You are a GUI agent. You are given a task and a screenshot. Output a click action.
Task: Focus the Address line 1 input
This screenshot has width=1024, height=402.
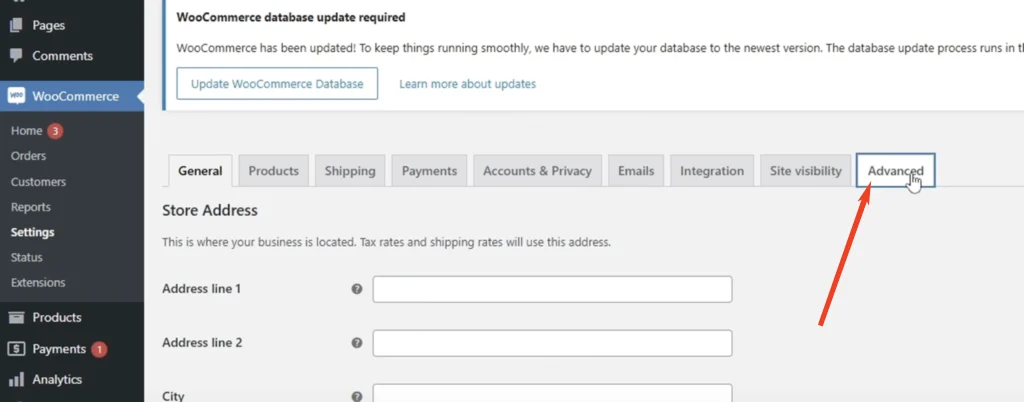tap(552, 289)
